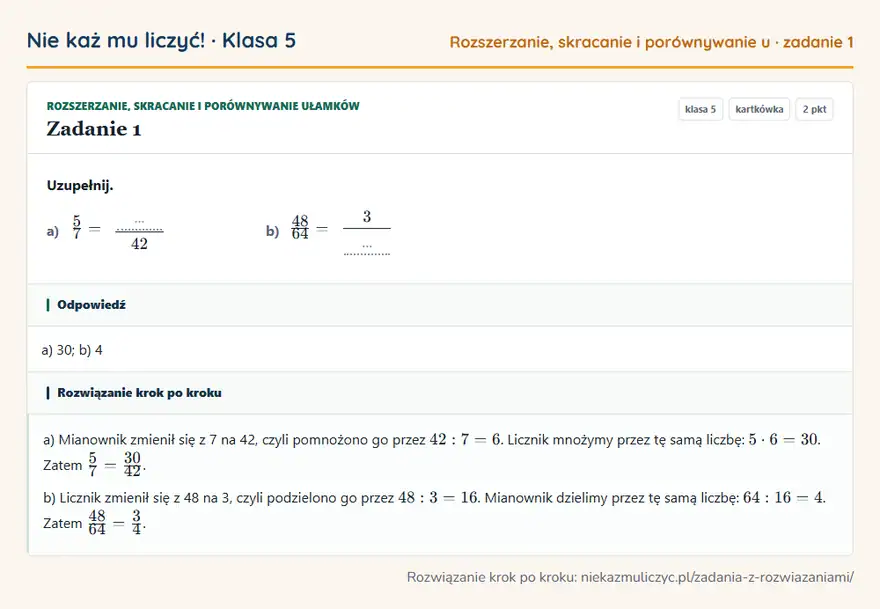This screenshot has width=880, height=609.
Task: Open the niekazmuliczyc.pl/zadania-z-rozwiazaniami/ footer link
Action: pos(717,577)
